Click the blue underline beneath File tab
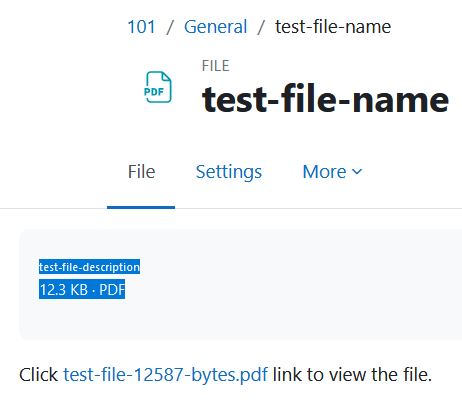Image resolution: width=462 pixels, height=405 pixels. pos(141,207)
